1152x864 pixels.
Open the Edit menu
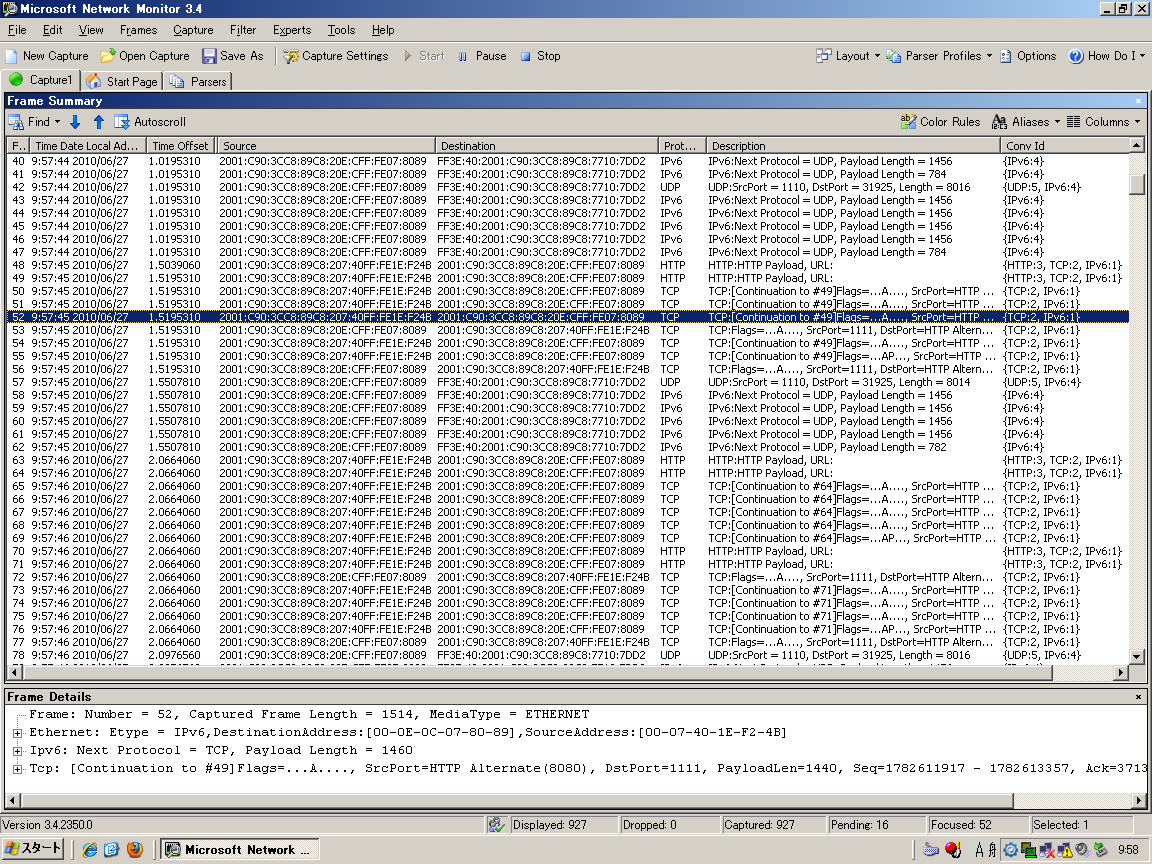52,30
